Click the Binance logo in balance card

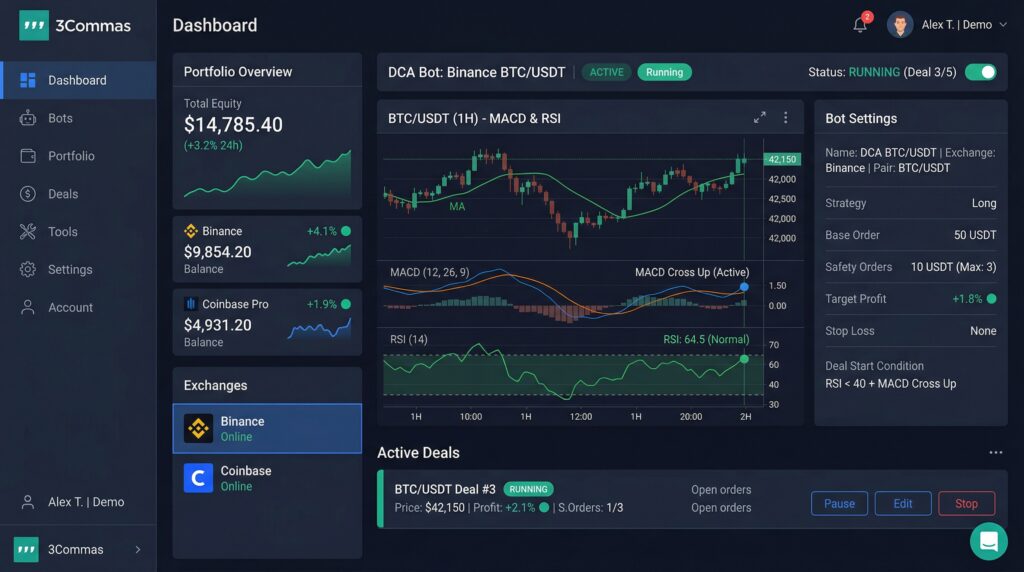click(191, 231)
